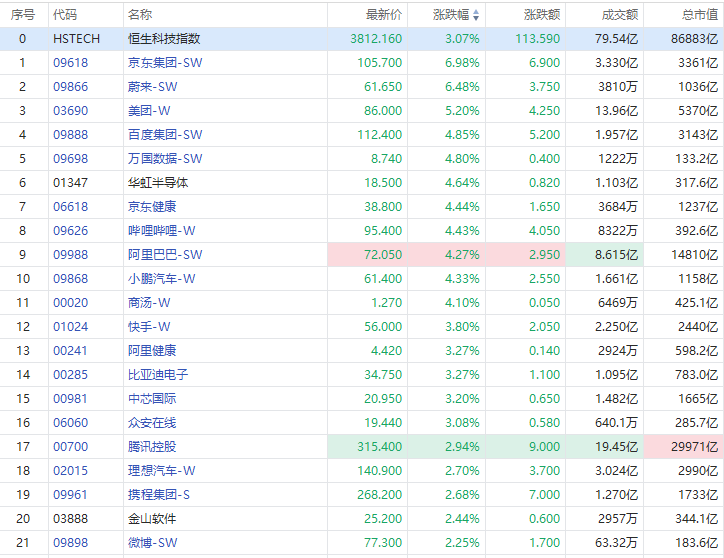
Task: Open the 万国数据-SW stock link
Action: 165,159
